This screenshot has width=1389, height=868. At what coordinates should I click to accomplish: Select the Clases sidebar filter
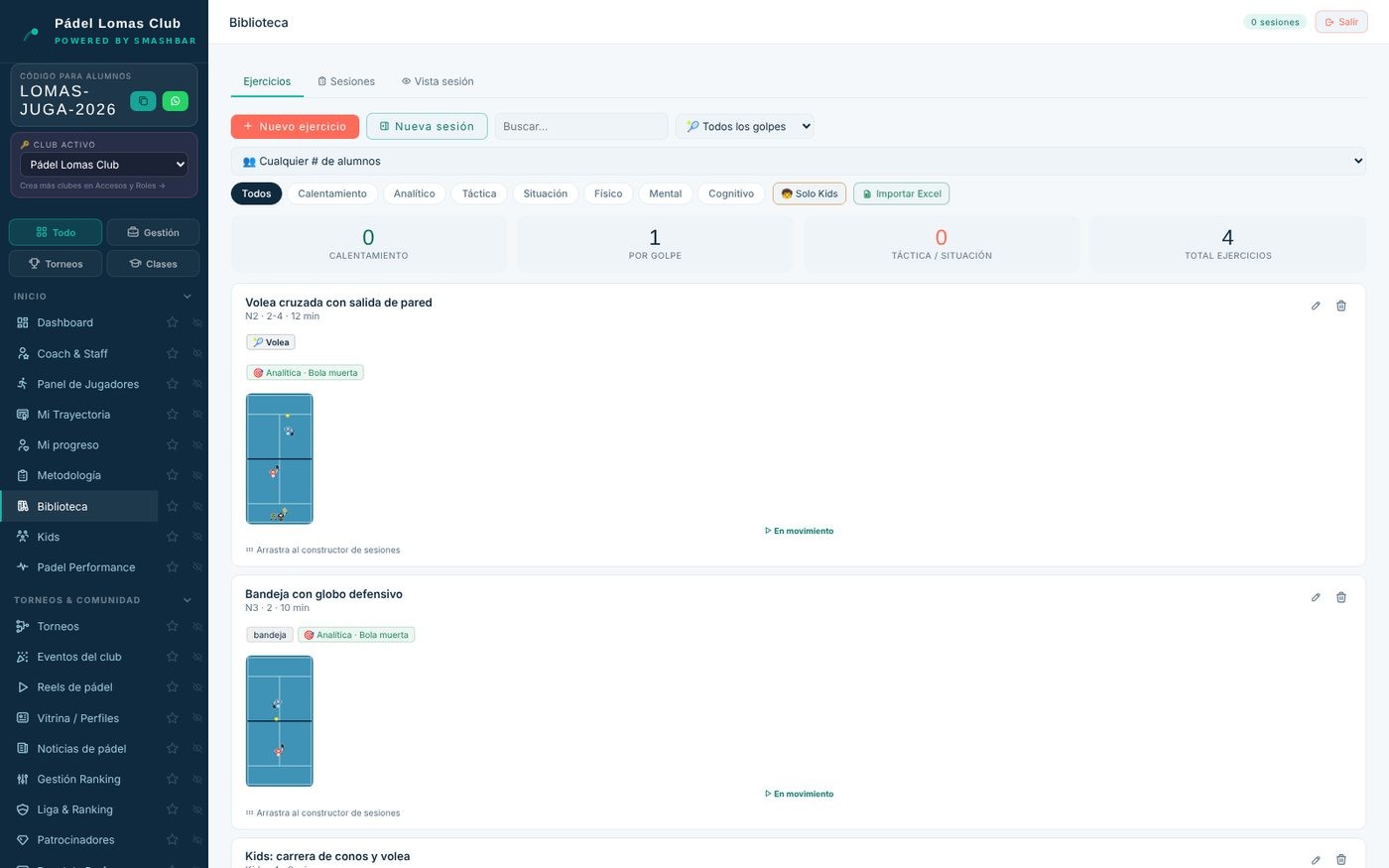pos(153,264)
